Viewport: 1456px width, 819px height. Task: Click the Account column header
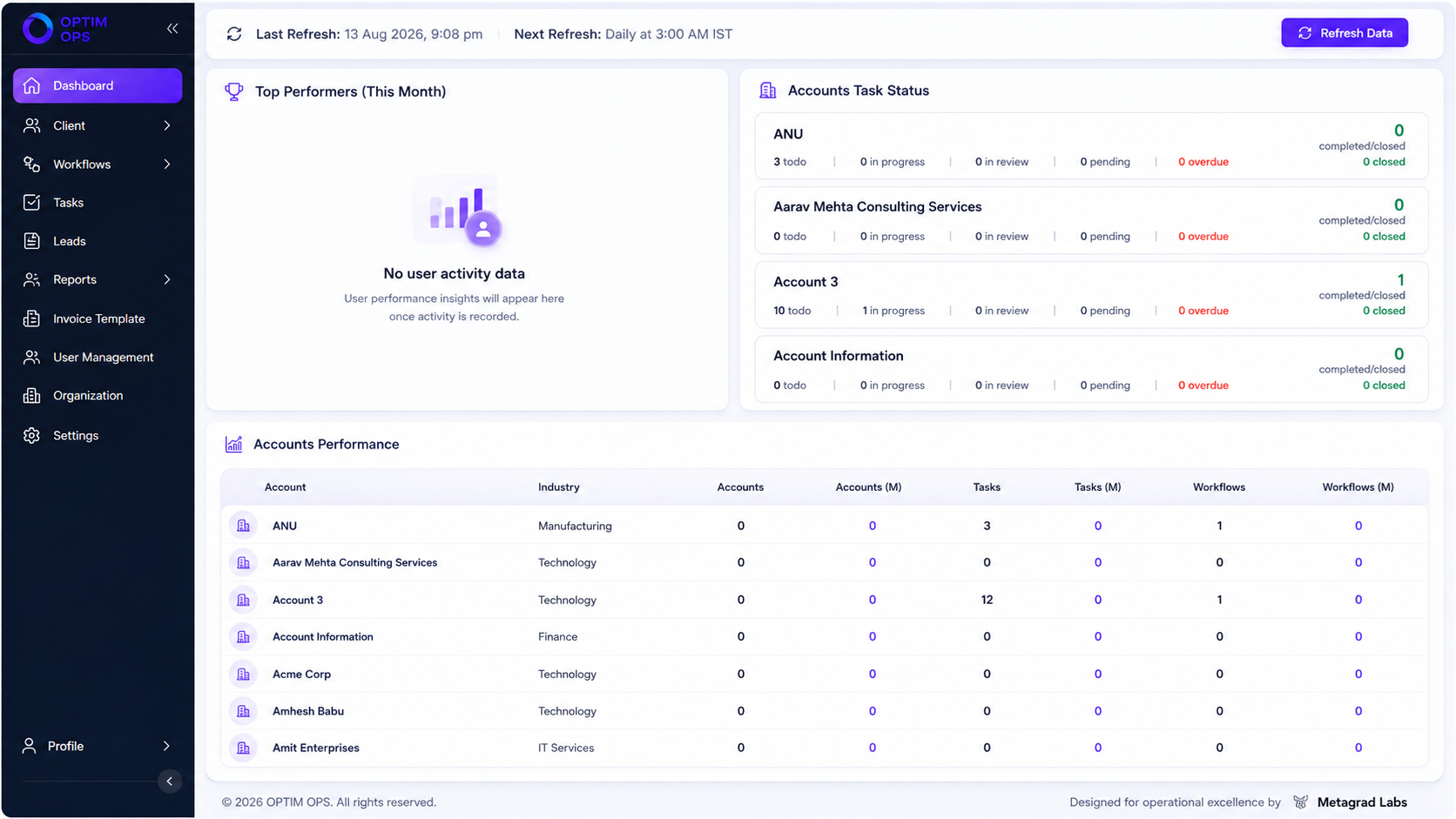tap(285, 487)
